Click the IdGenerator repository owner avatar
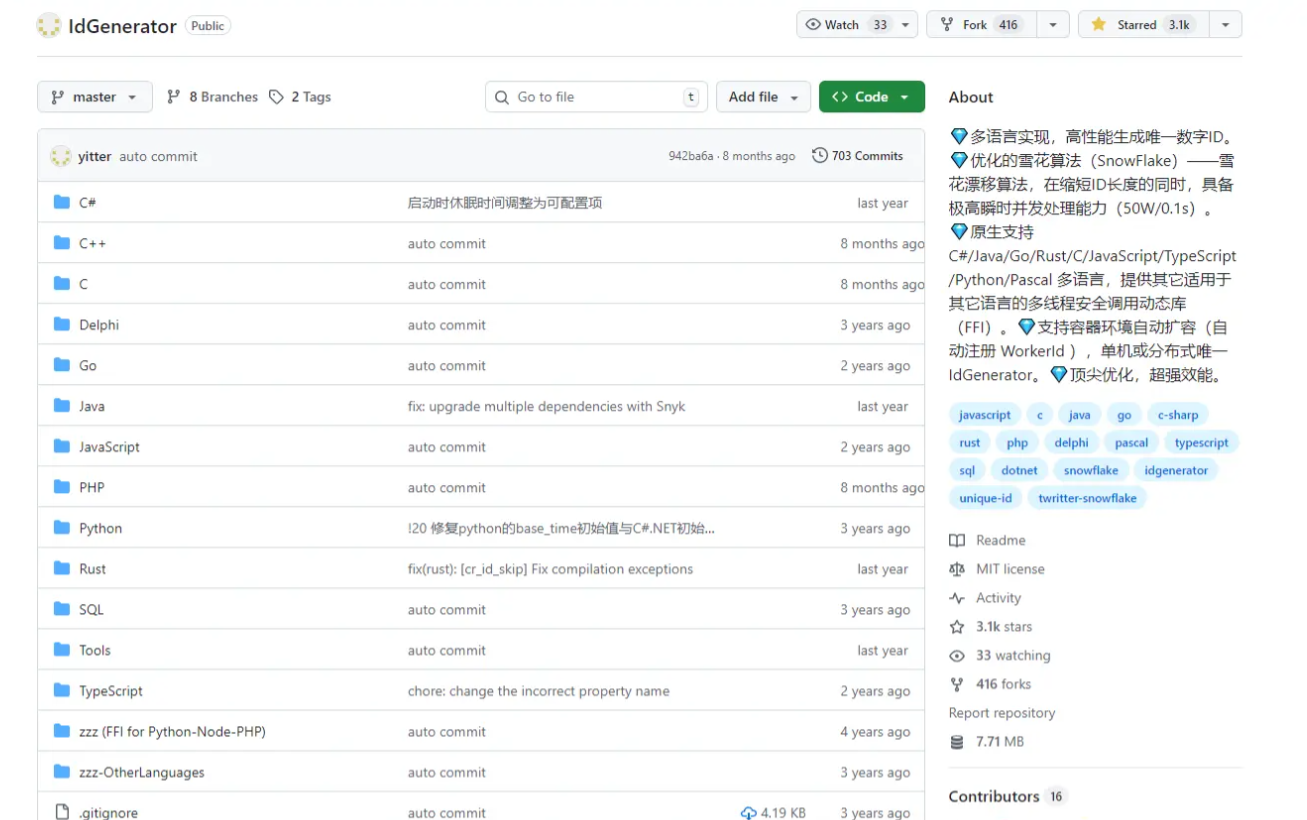 coord(49,26)
